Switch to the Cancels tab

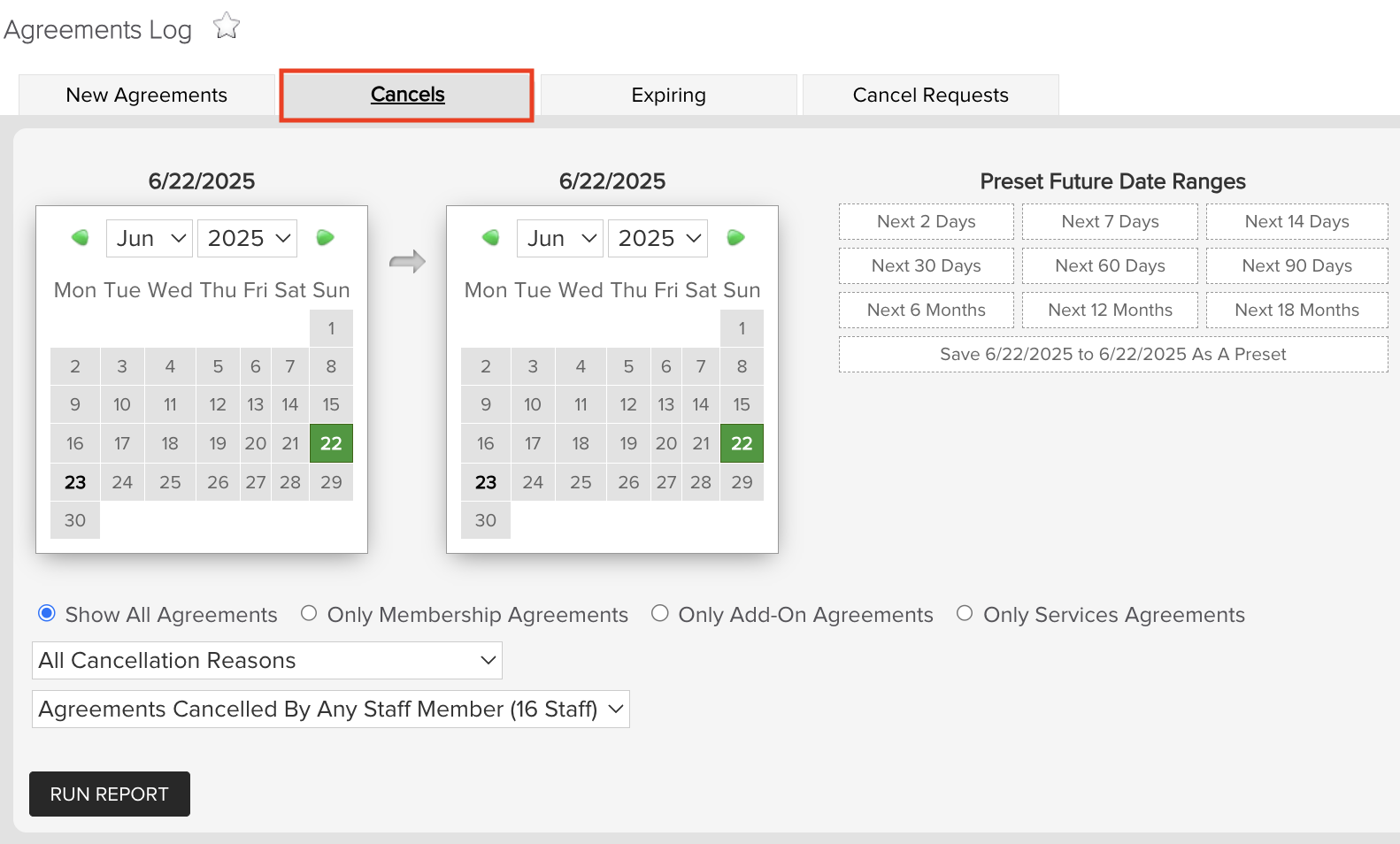point(407,95)
